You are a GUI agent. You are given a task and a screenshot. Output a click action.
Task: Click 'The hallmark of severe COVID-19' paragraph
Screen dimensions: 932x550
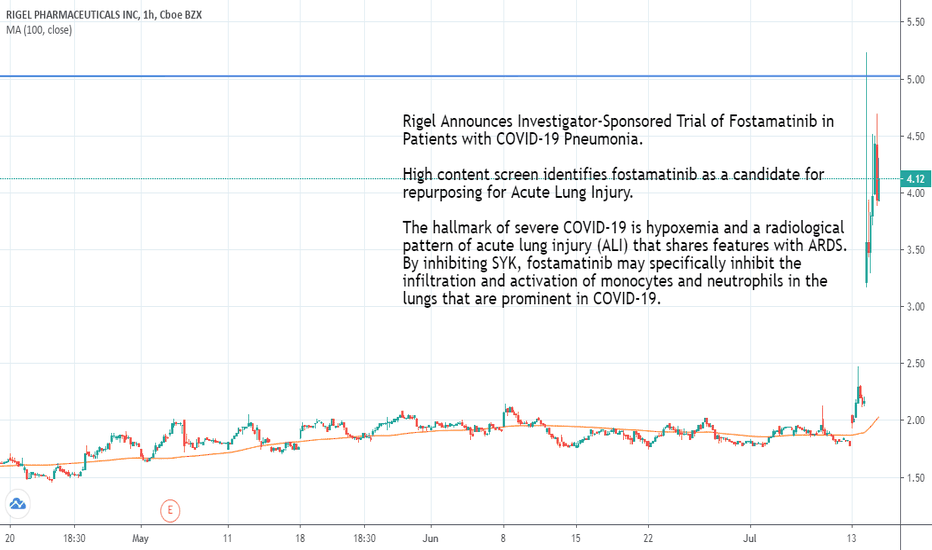pyautogui.click(x=625, y=263)
